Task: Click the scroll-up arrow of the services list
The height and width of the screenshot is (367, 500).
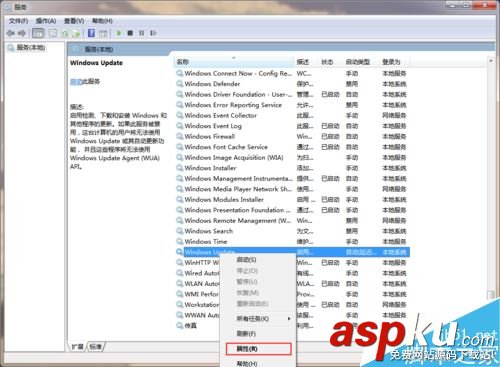Action: coord(491,61)
